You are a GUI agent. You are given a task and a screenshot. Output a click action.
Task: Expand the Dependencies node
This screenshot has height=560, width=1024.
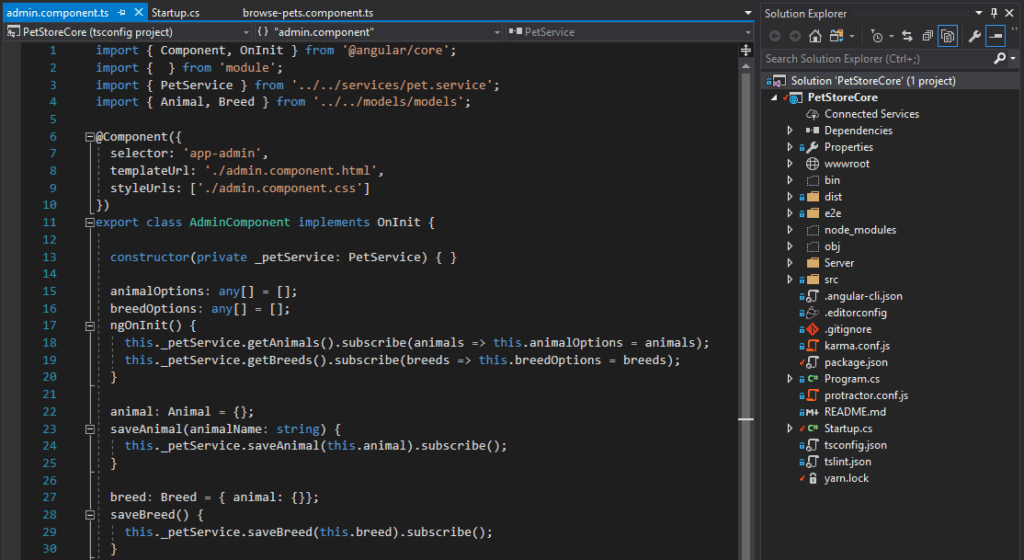click(789, 131)
